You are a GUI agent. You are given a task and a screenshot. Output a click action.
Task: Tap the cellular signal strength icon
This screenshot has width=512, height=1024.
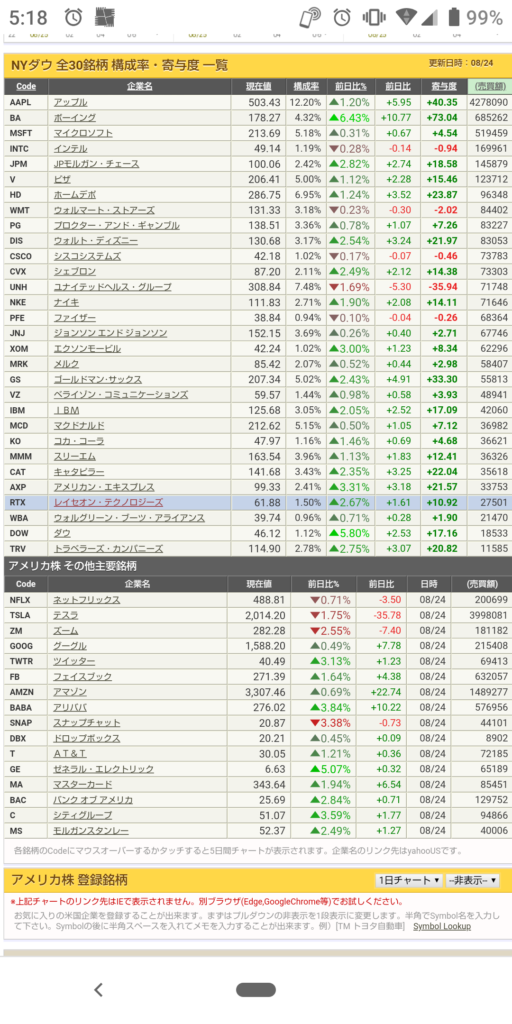coord(430,18)
